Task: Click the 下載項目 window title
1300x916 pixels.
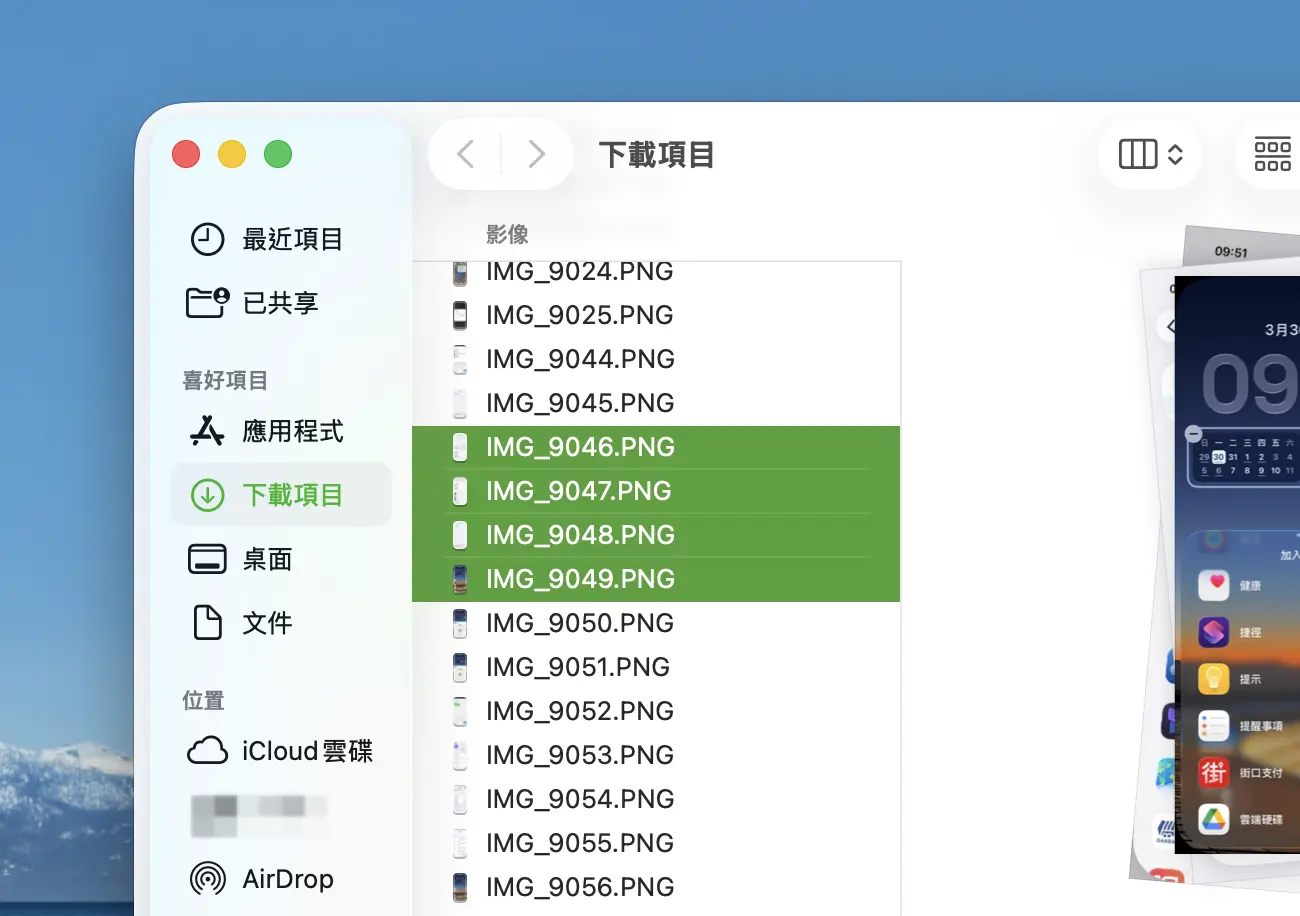Action: coord(656,155)
